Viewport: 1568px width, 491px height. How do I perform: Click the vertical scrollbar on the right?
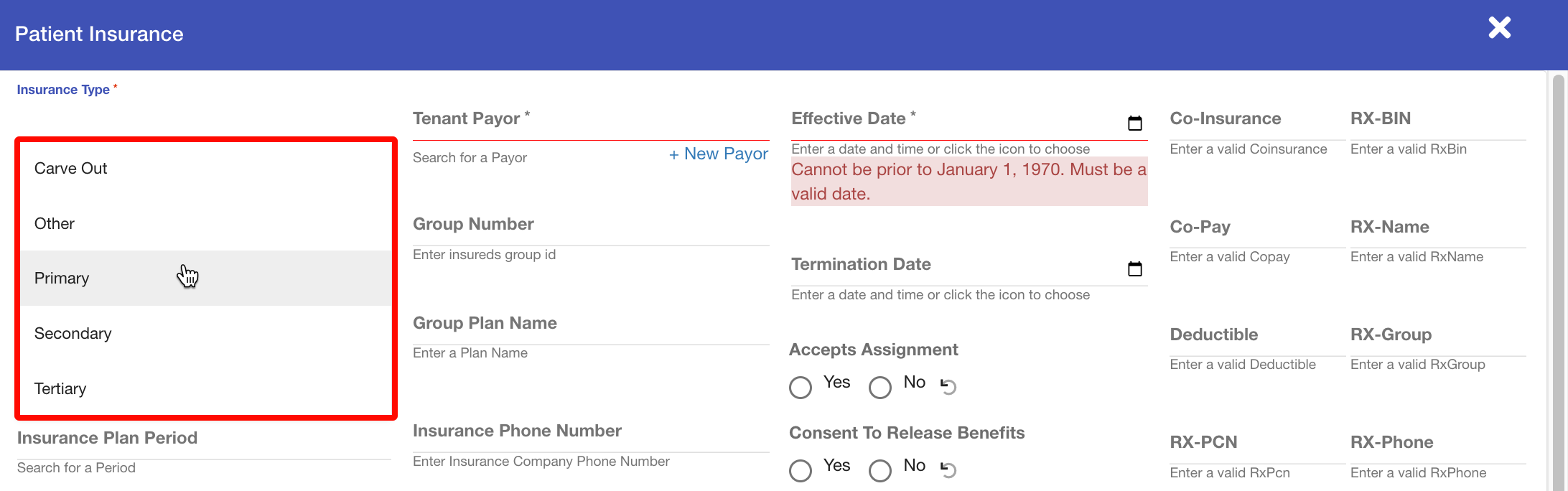(1558, 280)
